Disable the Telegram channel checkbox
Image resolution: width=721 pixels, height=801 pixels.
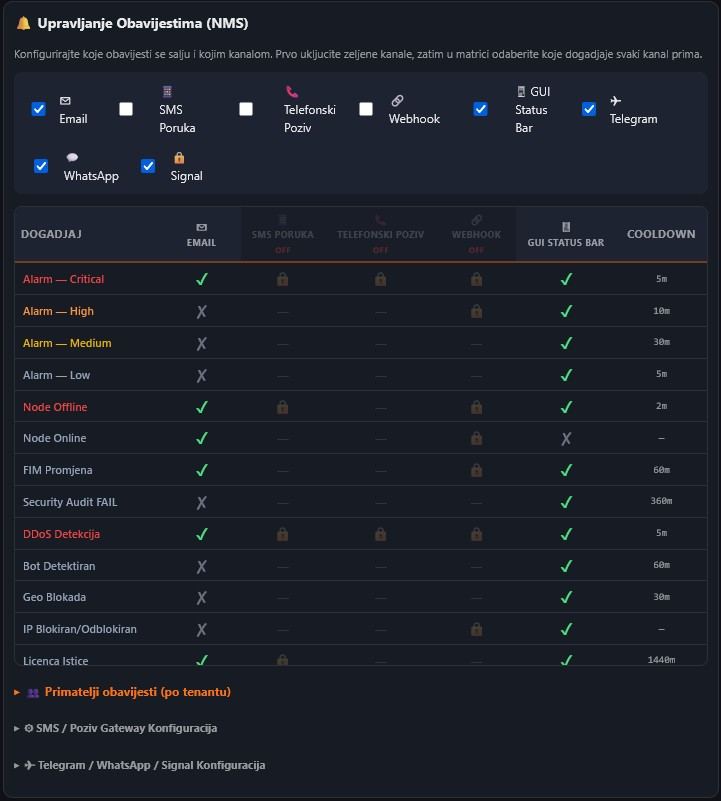(x=589, y=109)
